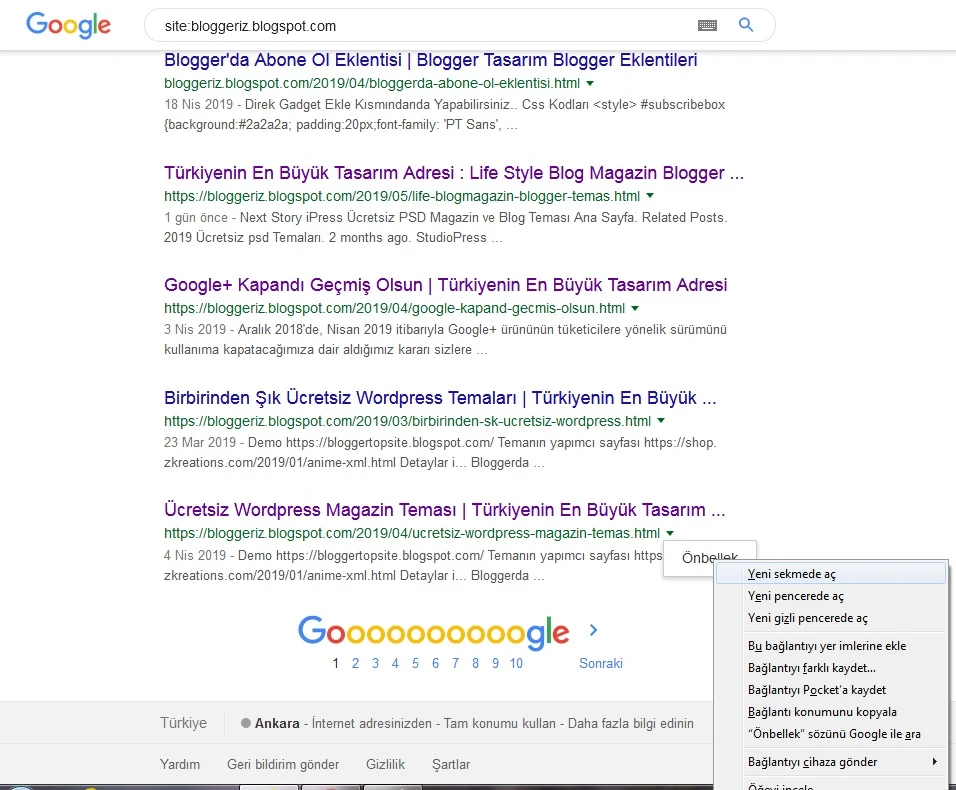
Task: Click the 'Sonraki' next page link
Action: [601, 663]
